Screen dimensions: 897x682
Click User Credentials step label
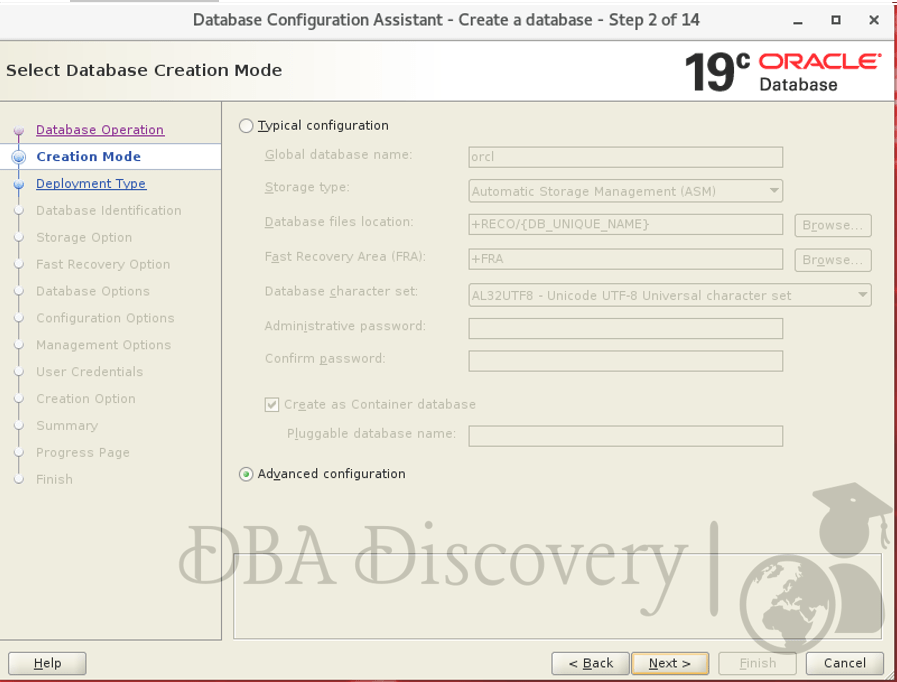coord(90,372)
